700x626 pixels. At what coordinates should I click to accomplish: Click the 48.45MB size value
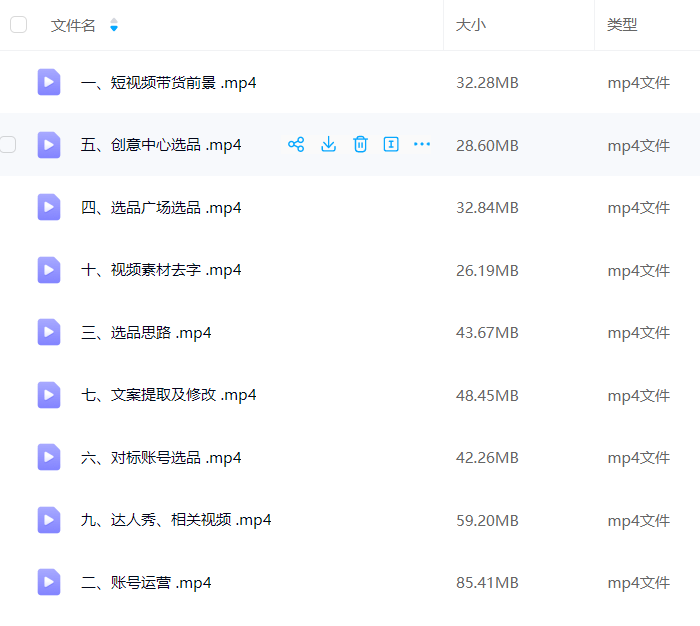487,396
